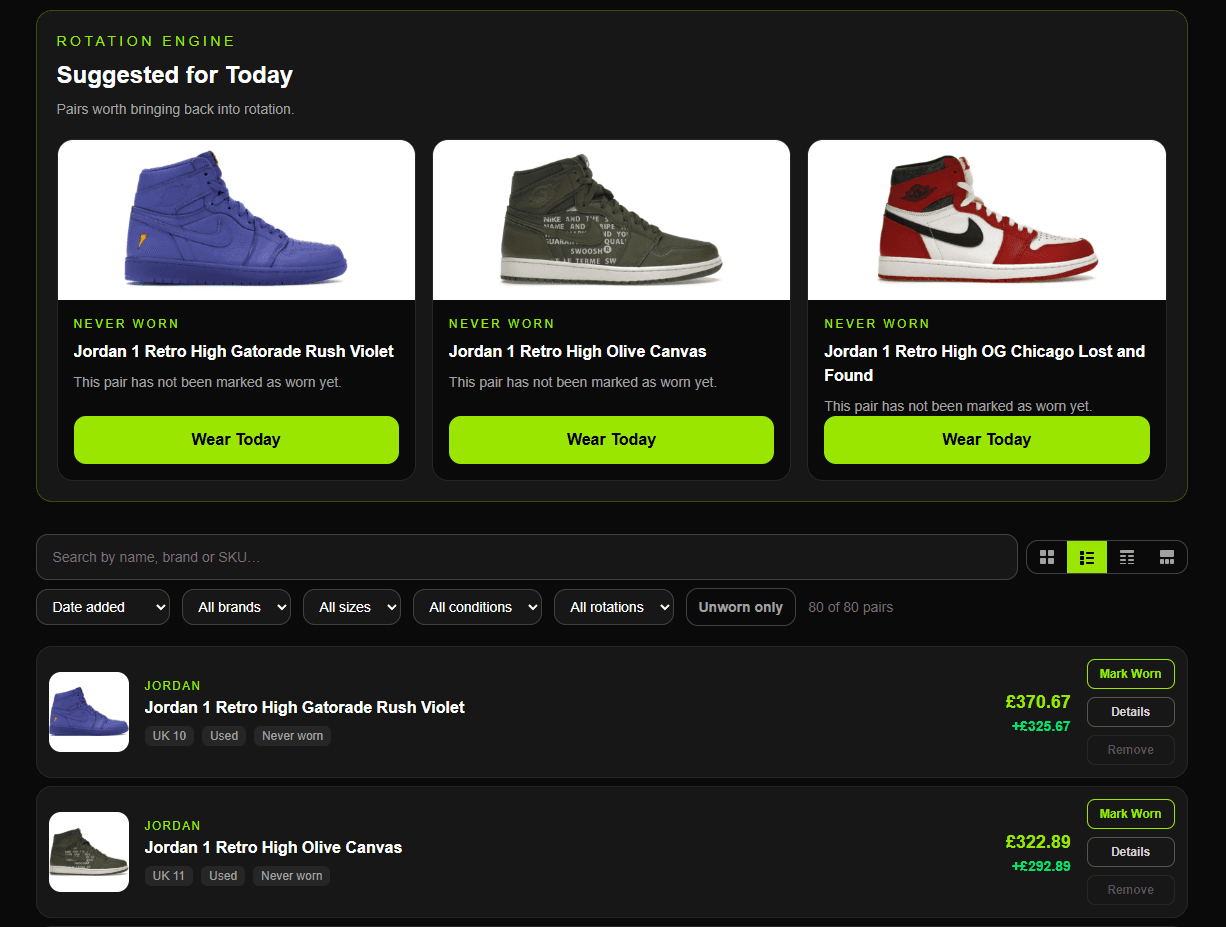Viewport: 1226px width, 927px height.
Task: Click the Suggested for Today heading
Action: (x=175, y=75)
